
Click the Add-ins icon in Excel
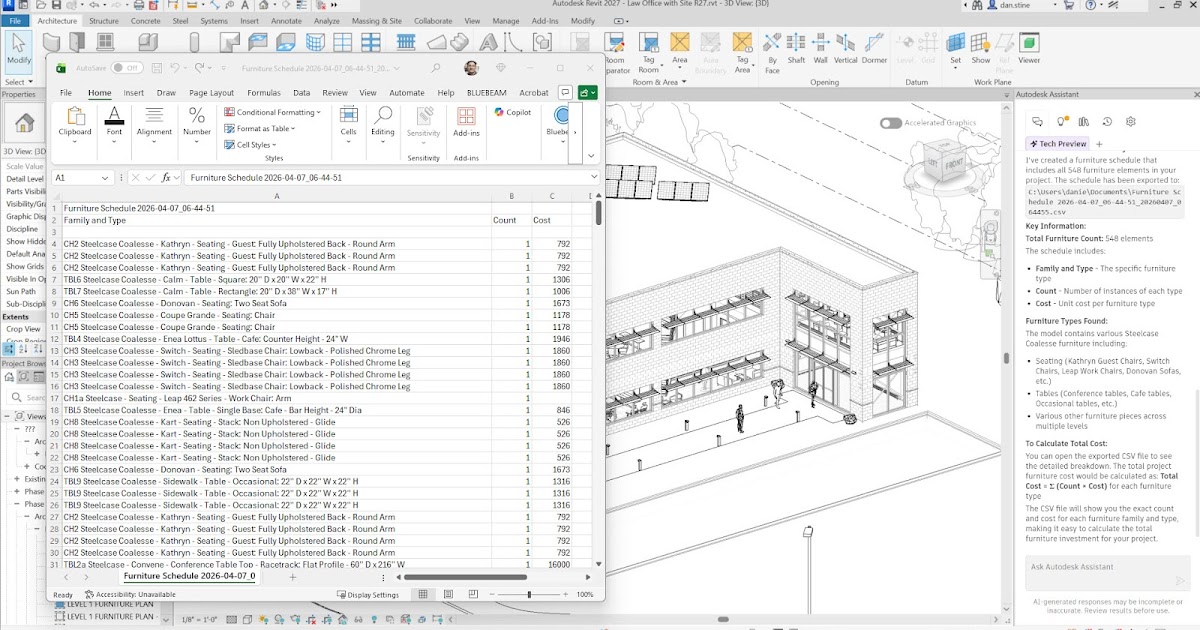(x=466, y=123)
